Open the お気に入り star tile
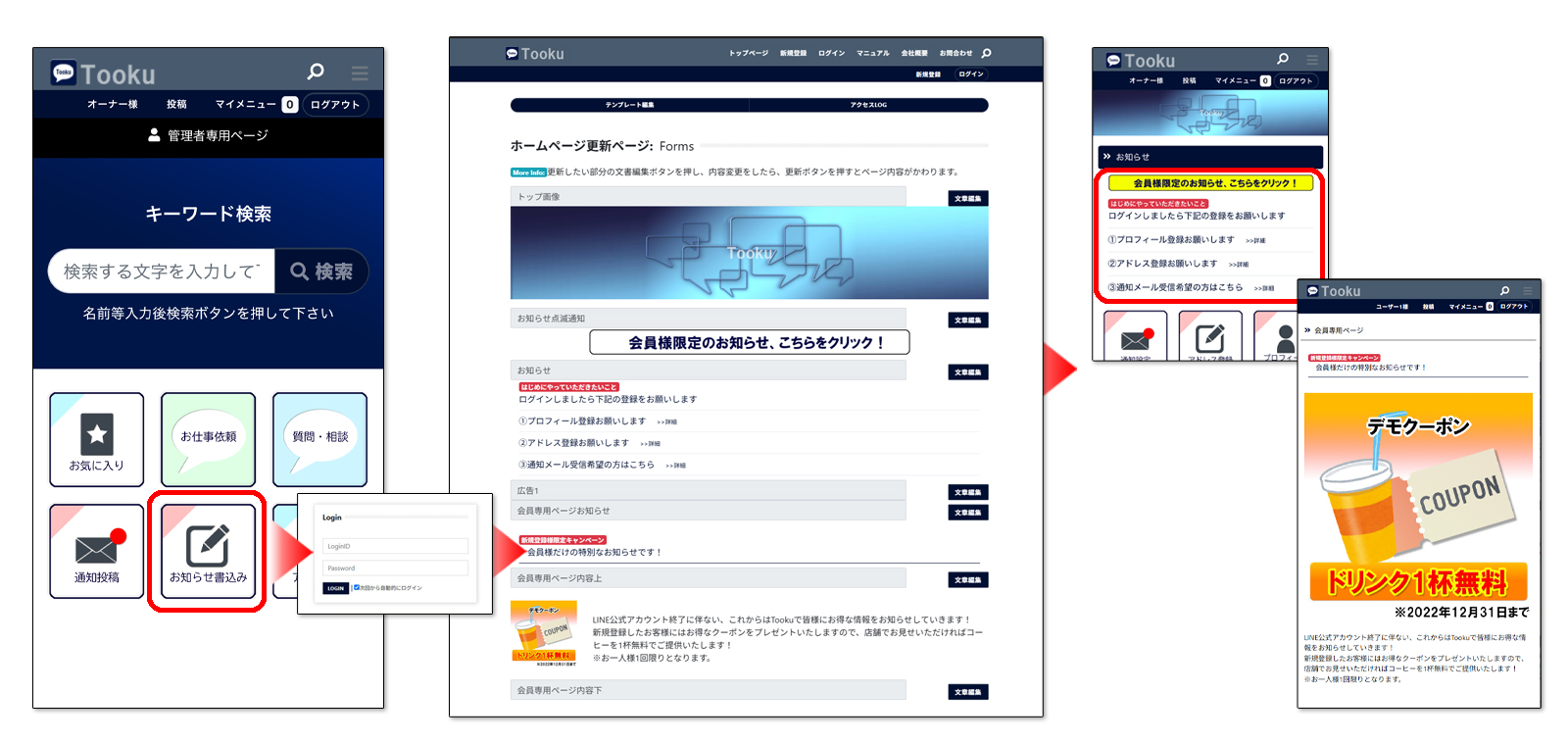The width and height of the screenshot is (1568, 742). pos(97,440)
